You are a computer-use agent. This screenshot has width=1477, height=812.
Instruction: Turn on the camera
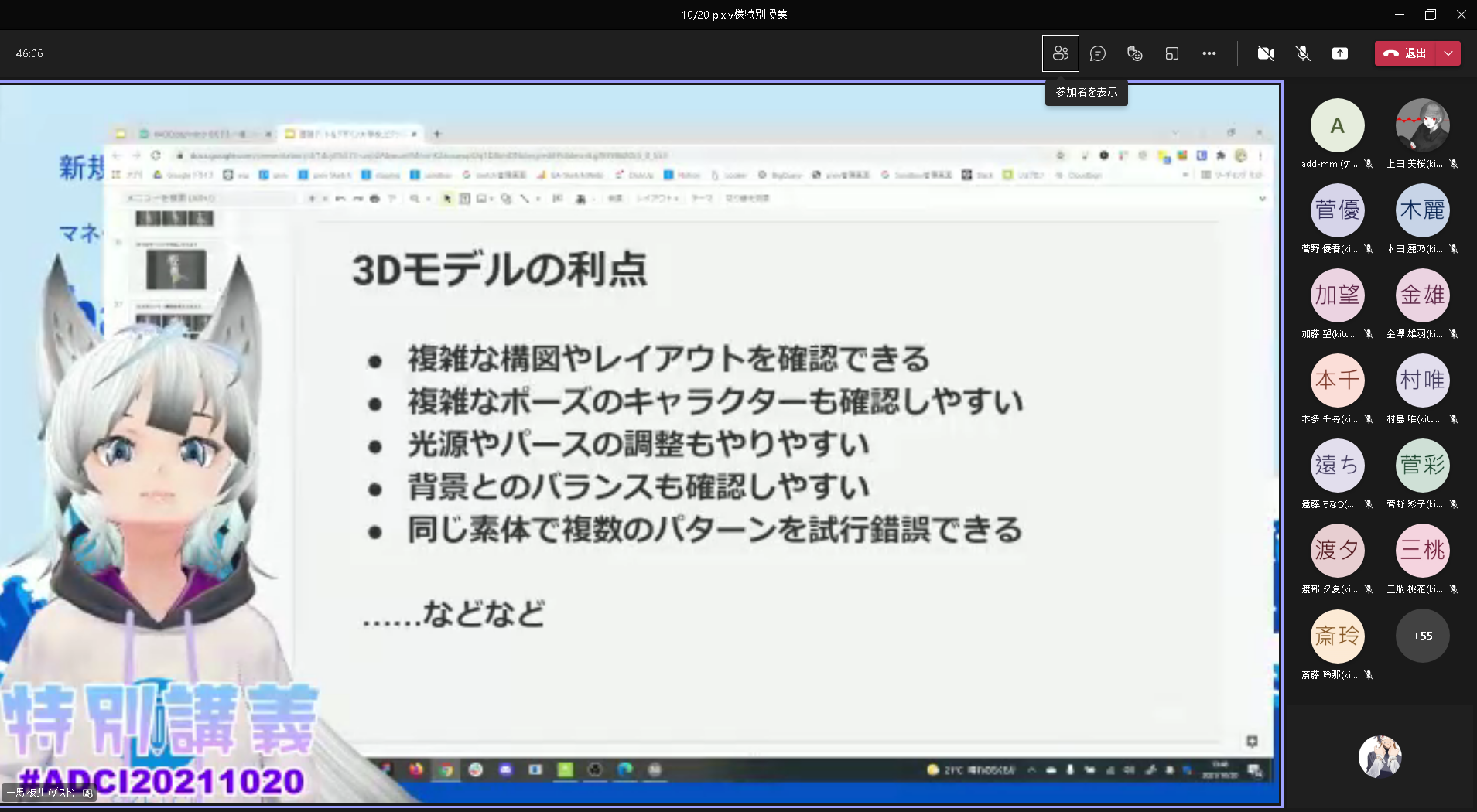(x=1266, y=53)
